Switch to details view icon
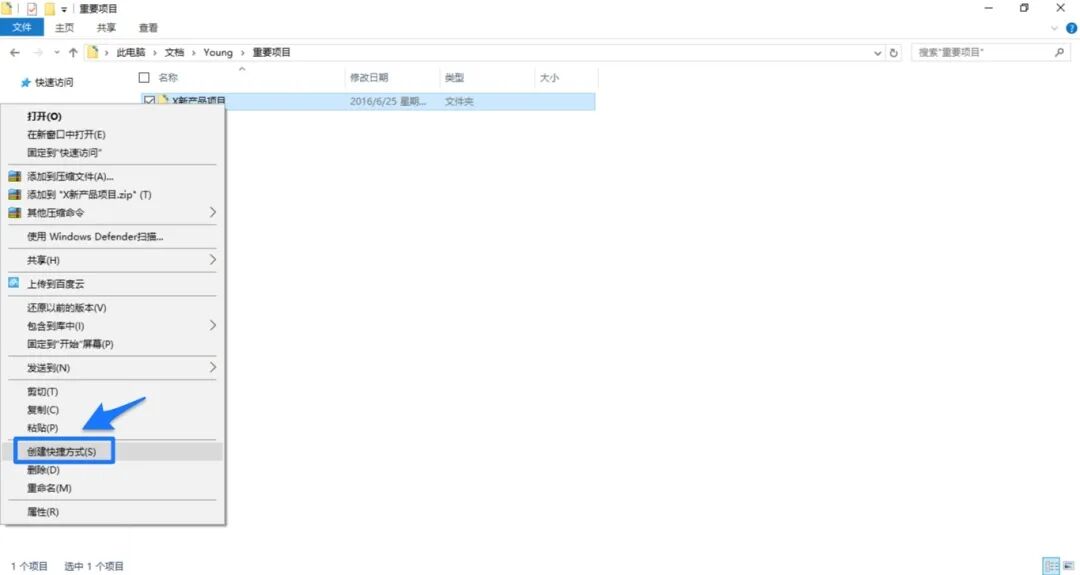The height and width of the screenshot is (575, 1080). point(1051,566)
